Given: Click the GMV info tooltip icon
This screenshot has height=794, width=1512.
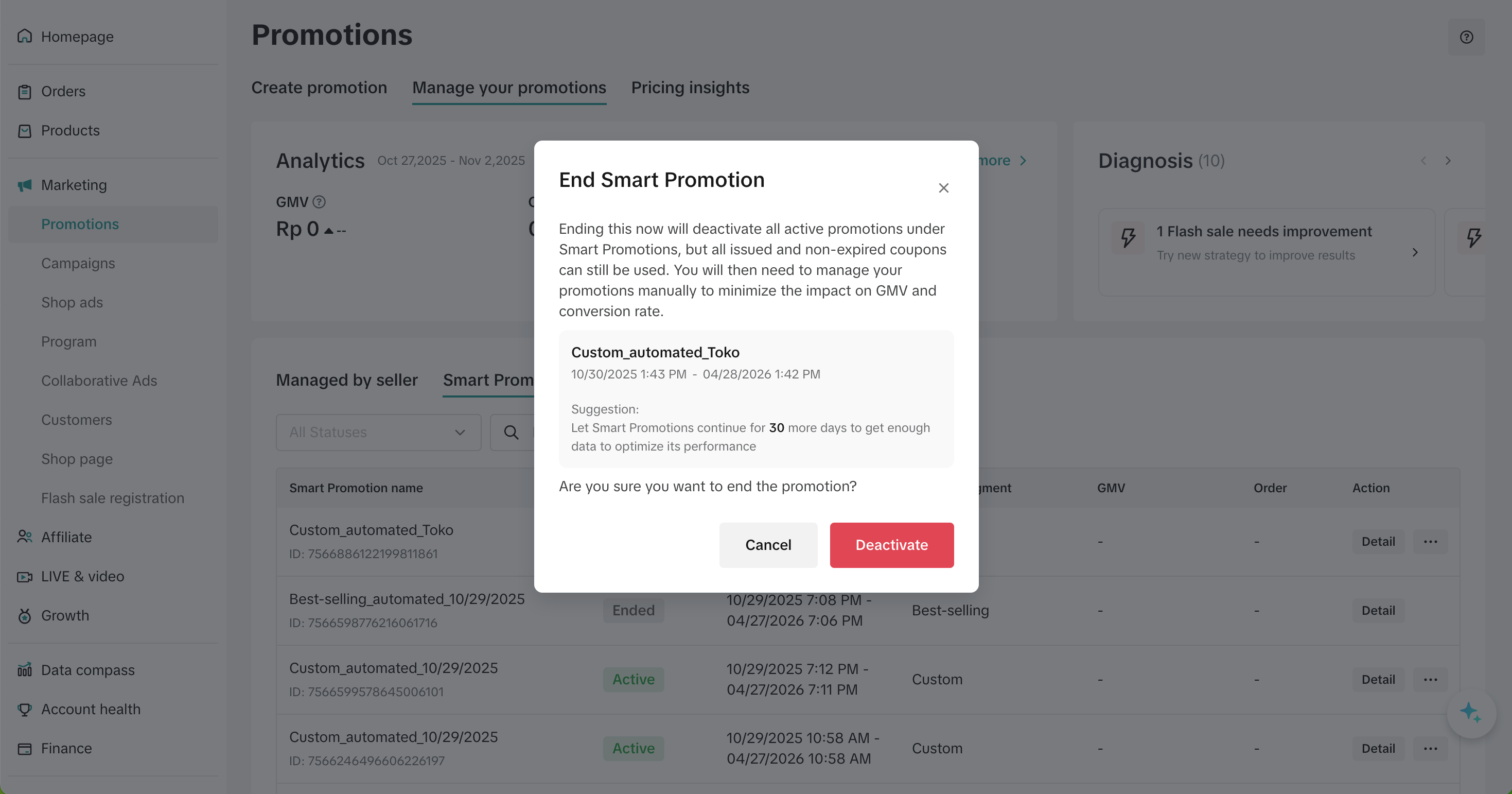Looking at the screenshot, I should (319, 202).
